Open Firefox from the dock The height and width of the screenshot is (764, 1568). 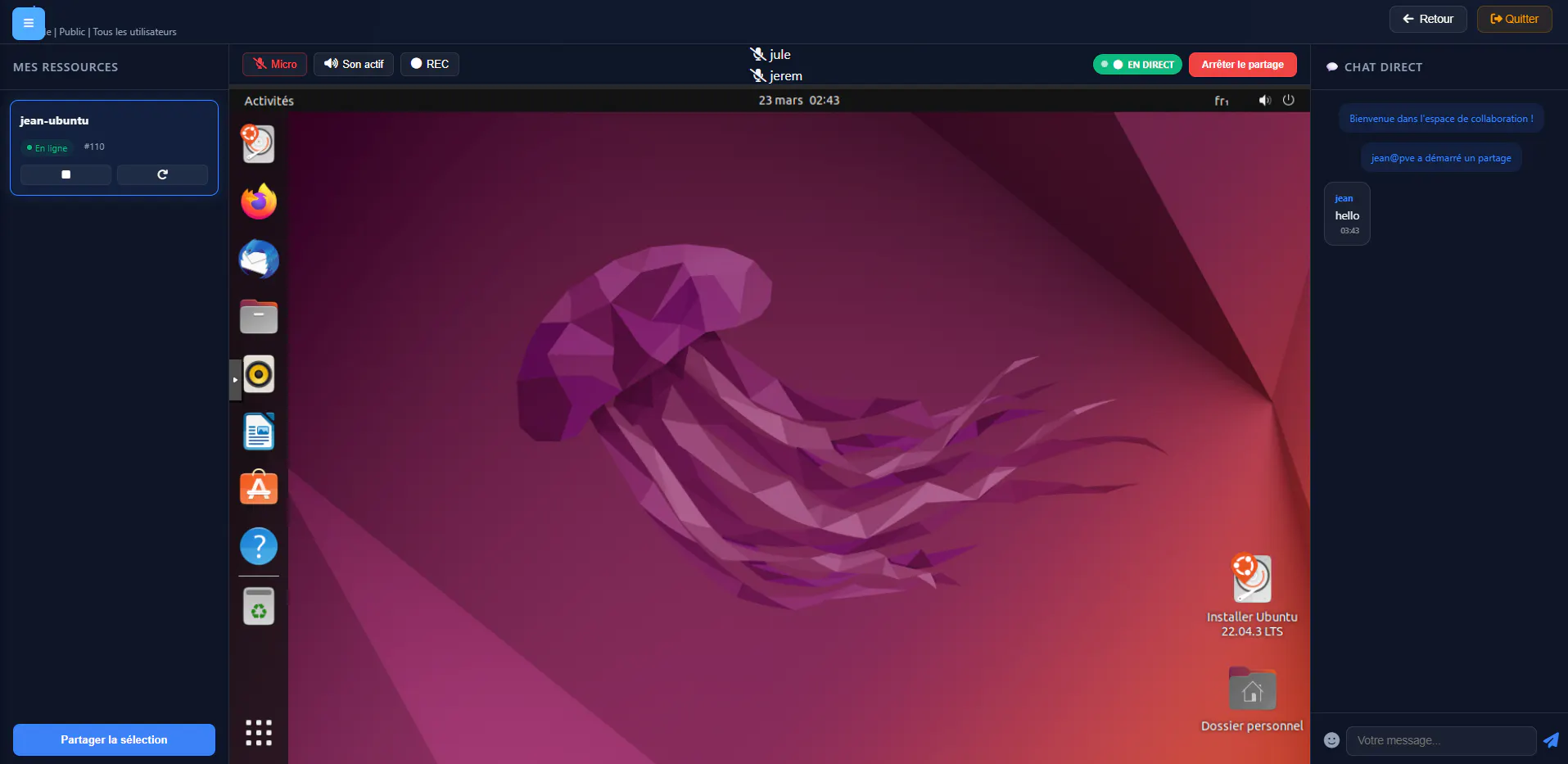tap(259, 201)
